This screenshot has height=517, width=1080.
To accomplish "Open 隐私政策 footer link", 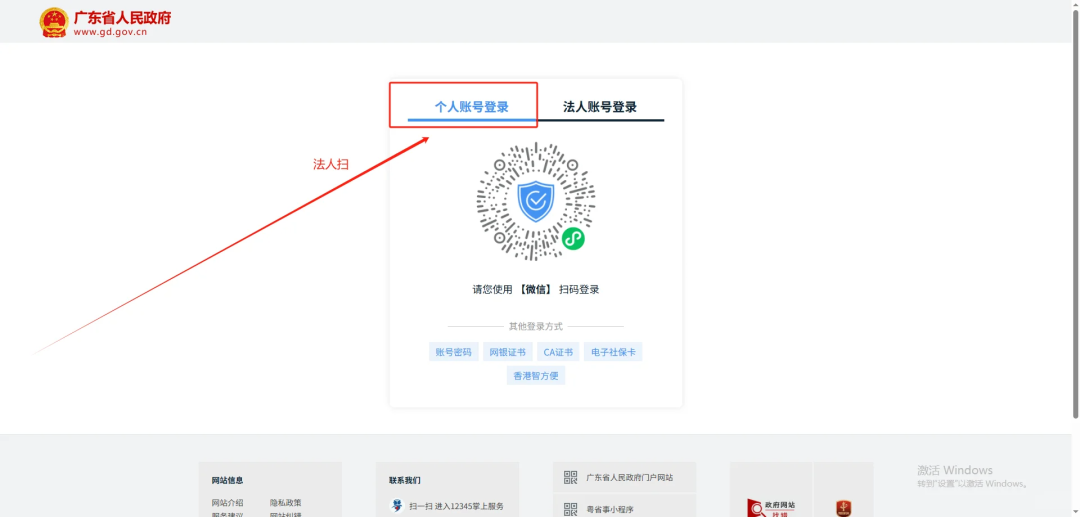I will (286, 503).
